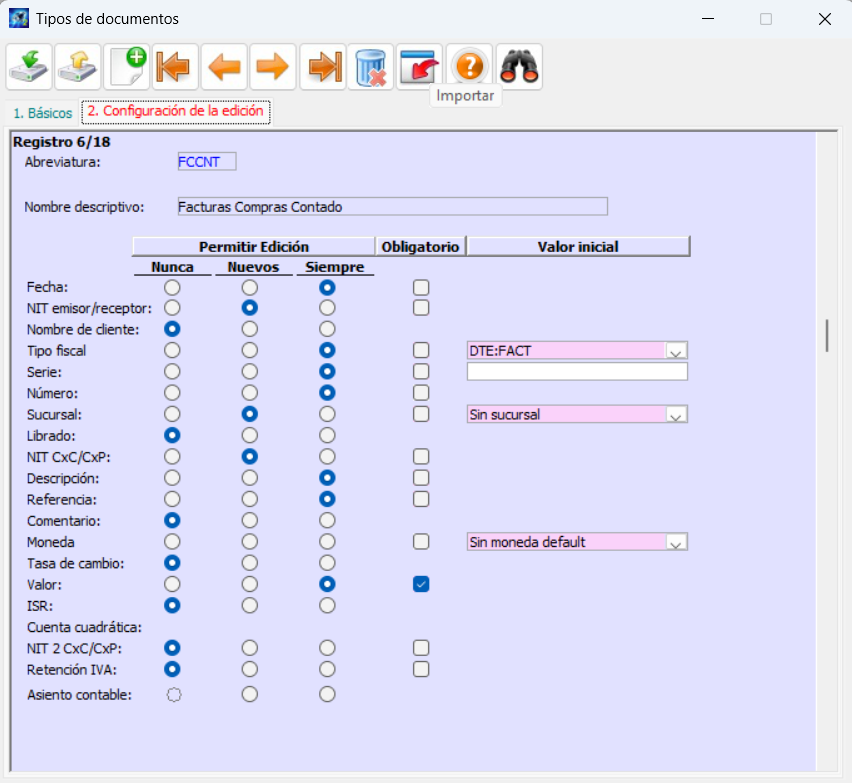852x783 pixels.
Task: Open the Sin sucursal dropdown
Action: pos(677,415)
